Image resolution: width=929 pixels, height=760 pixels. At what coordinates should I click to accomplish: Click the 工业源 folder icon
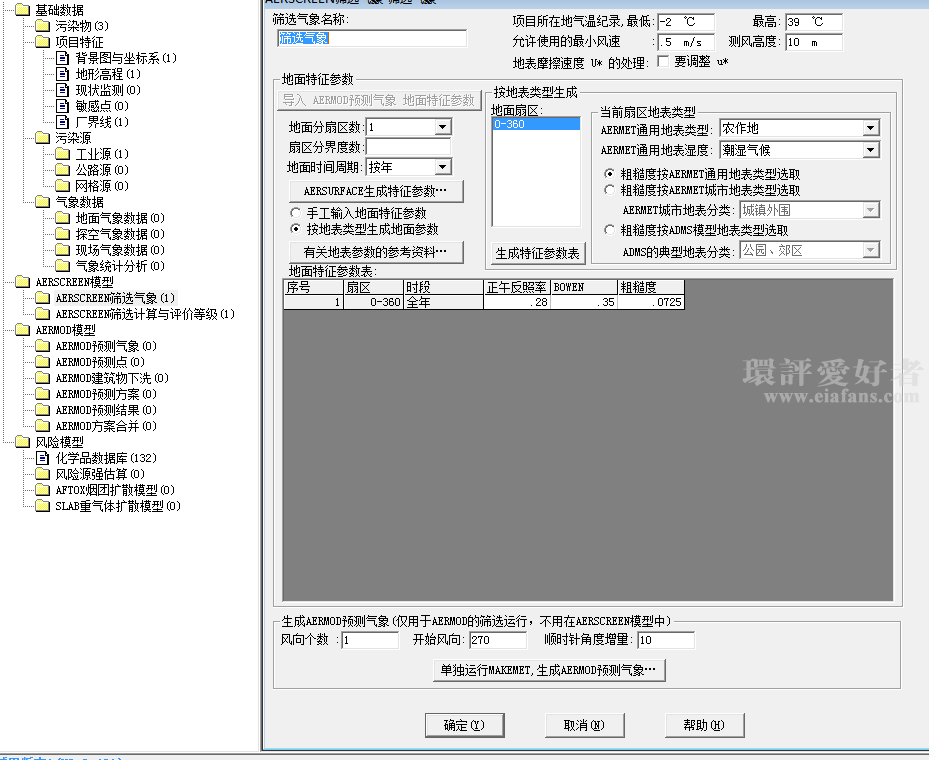(x=62, y=153)
